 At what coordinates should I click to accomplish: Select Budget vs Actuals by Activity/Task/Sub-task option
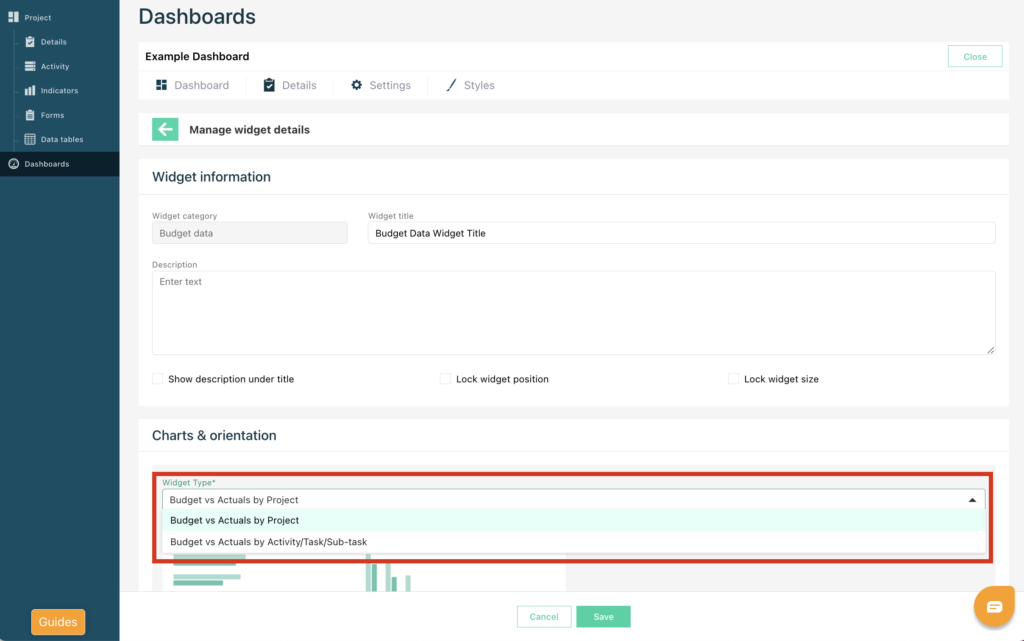(x=573, y=542)
